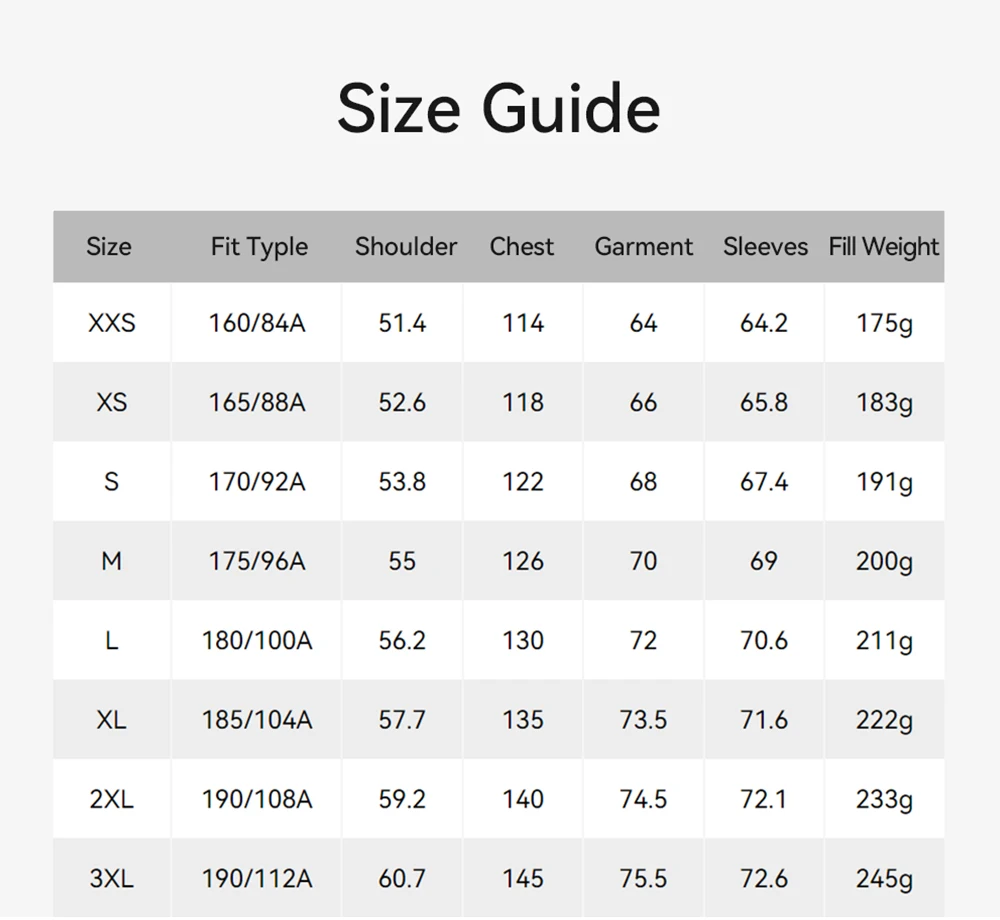Click the 245g fill weight cell
The width and height of the screenshot is (1000, 920).
(x=885, y=880)
